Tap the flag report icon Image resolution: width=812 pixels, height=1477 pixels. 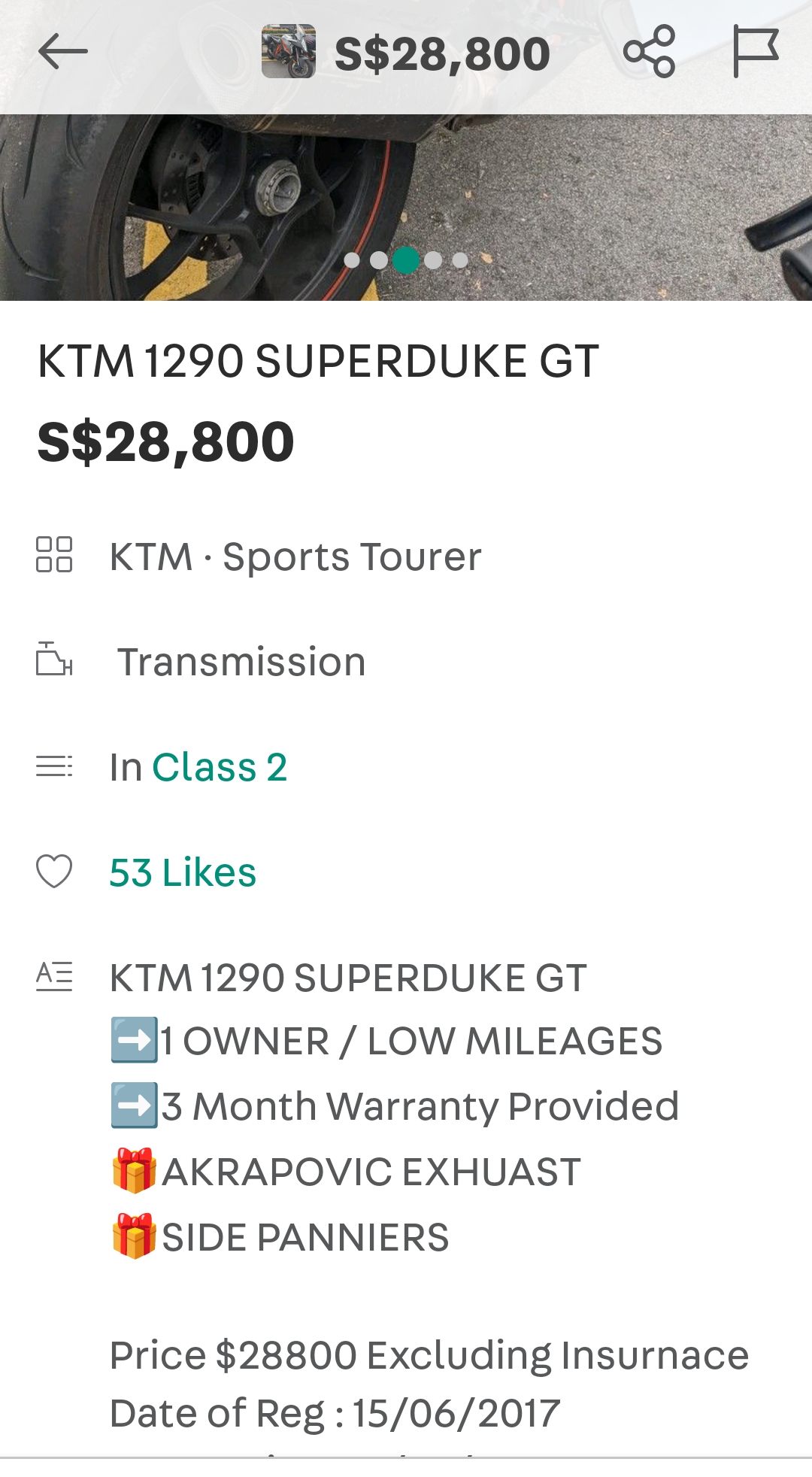click(755, 52)
